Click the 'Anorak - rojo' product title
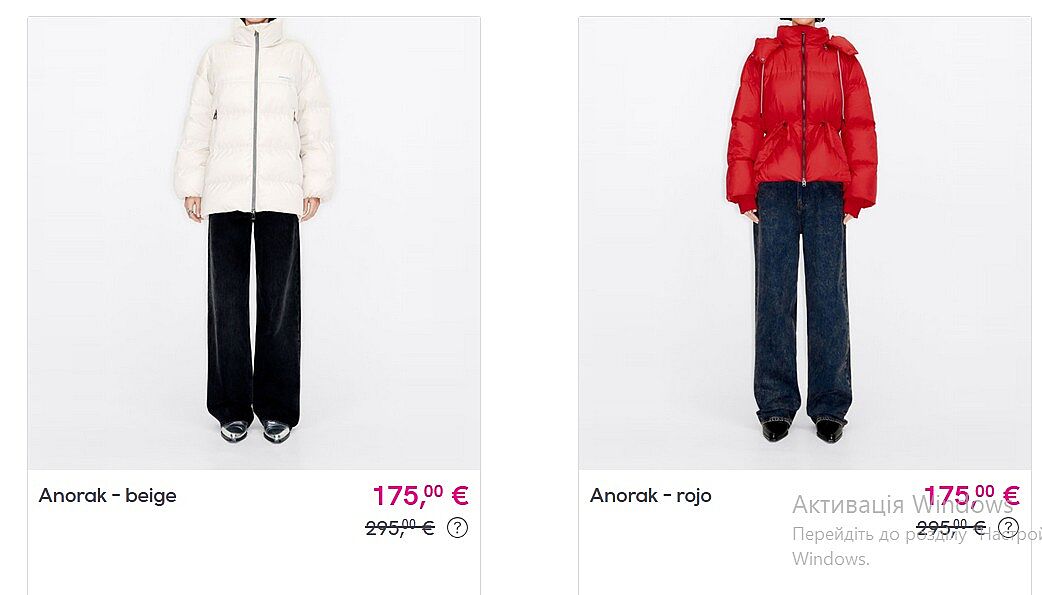 (651, 496)
